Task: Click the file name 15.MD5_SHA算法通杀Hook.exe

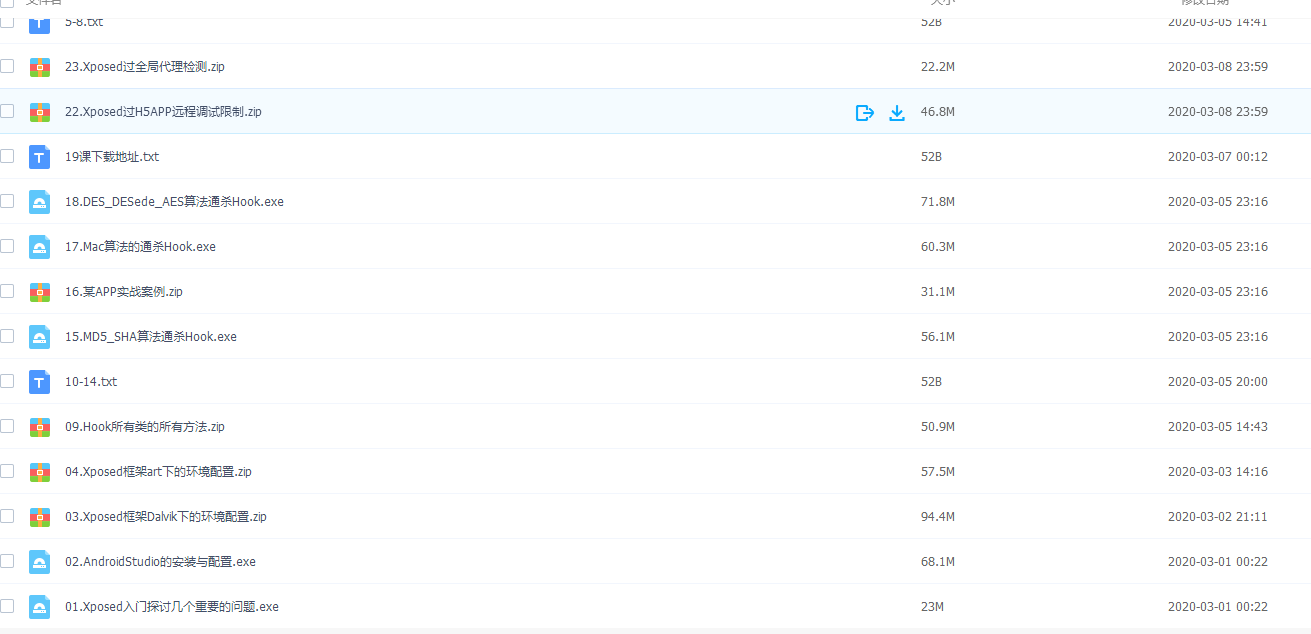Action: [151, 337]
